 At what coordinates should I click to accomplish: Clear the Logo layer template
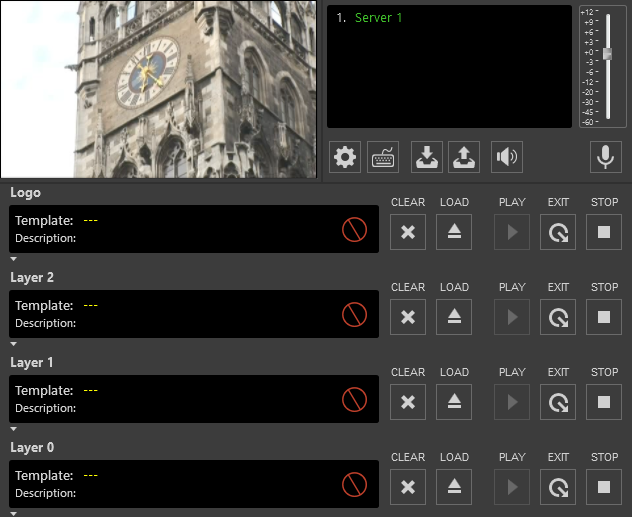tap(408, 232)
